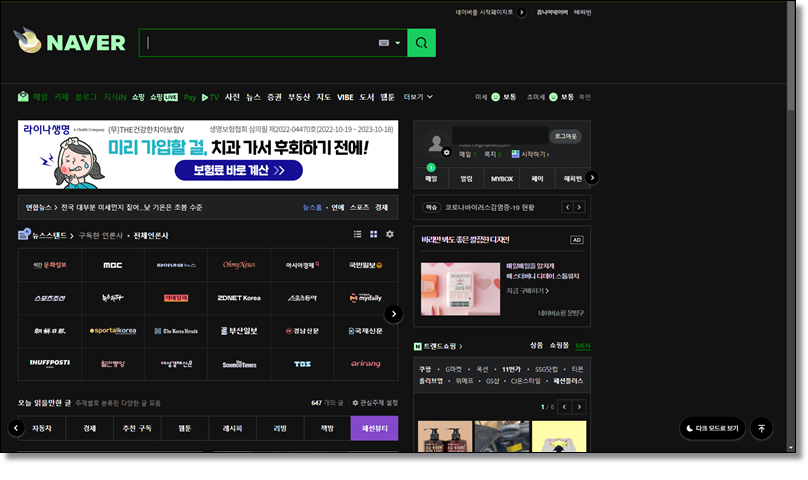Viewport: 808px width, 480px height.
Task: Open 부동산 real estate service
Action: click(x=299, y=97)
